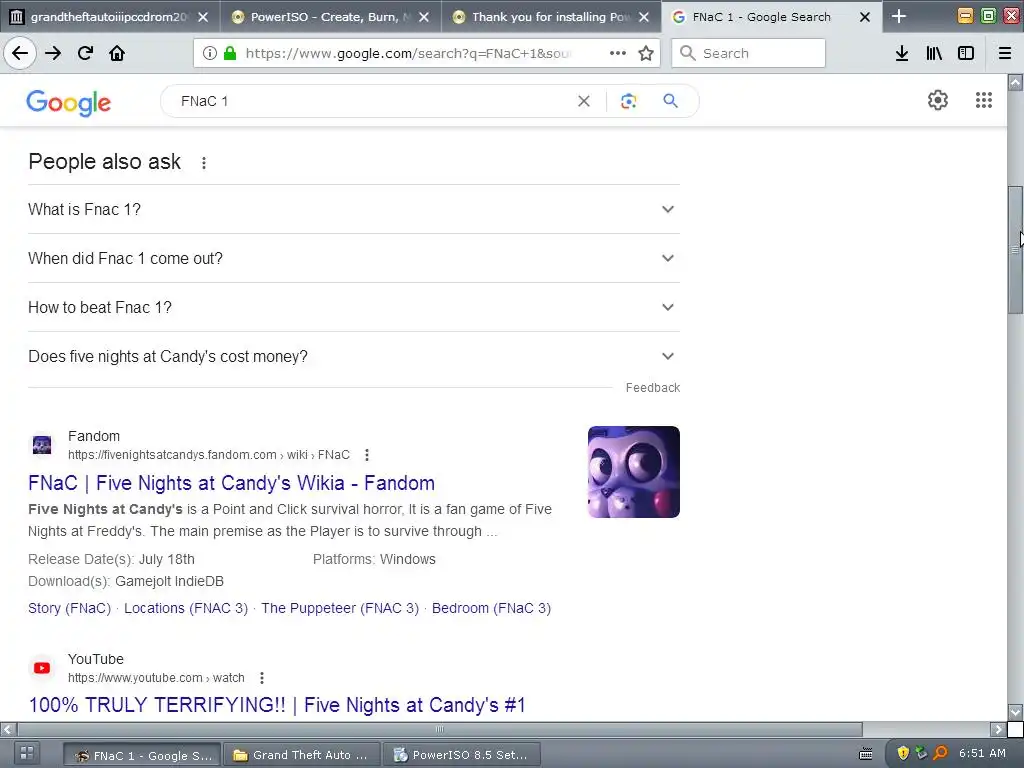Open Story (FNaC) sublink
The image size is (1024, 768).
(x=69, y=608)
